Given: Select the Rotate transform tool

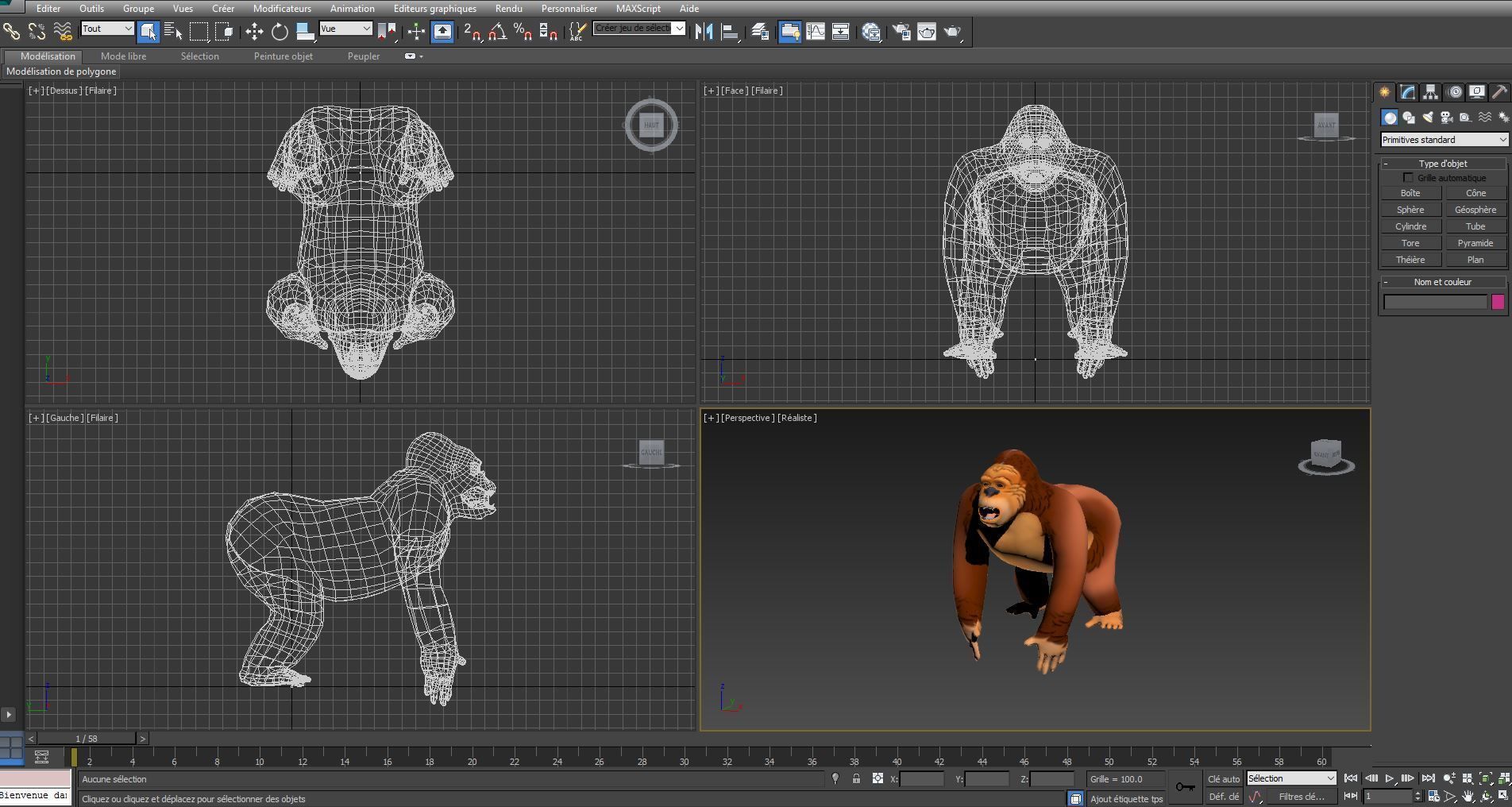Looking at the screenshot, I should click(280, 32).
